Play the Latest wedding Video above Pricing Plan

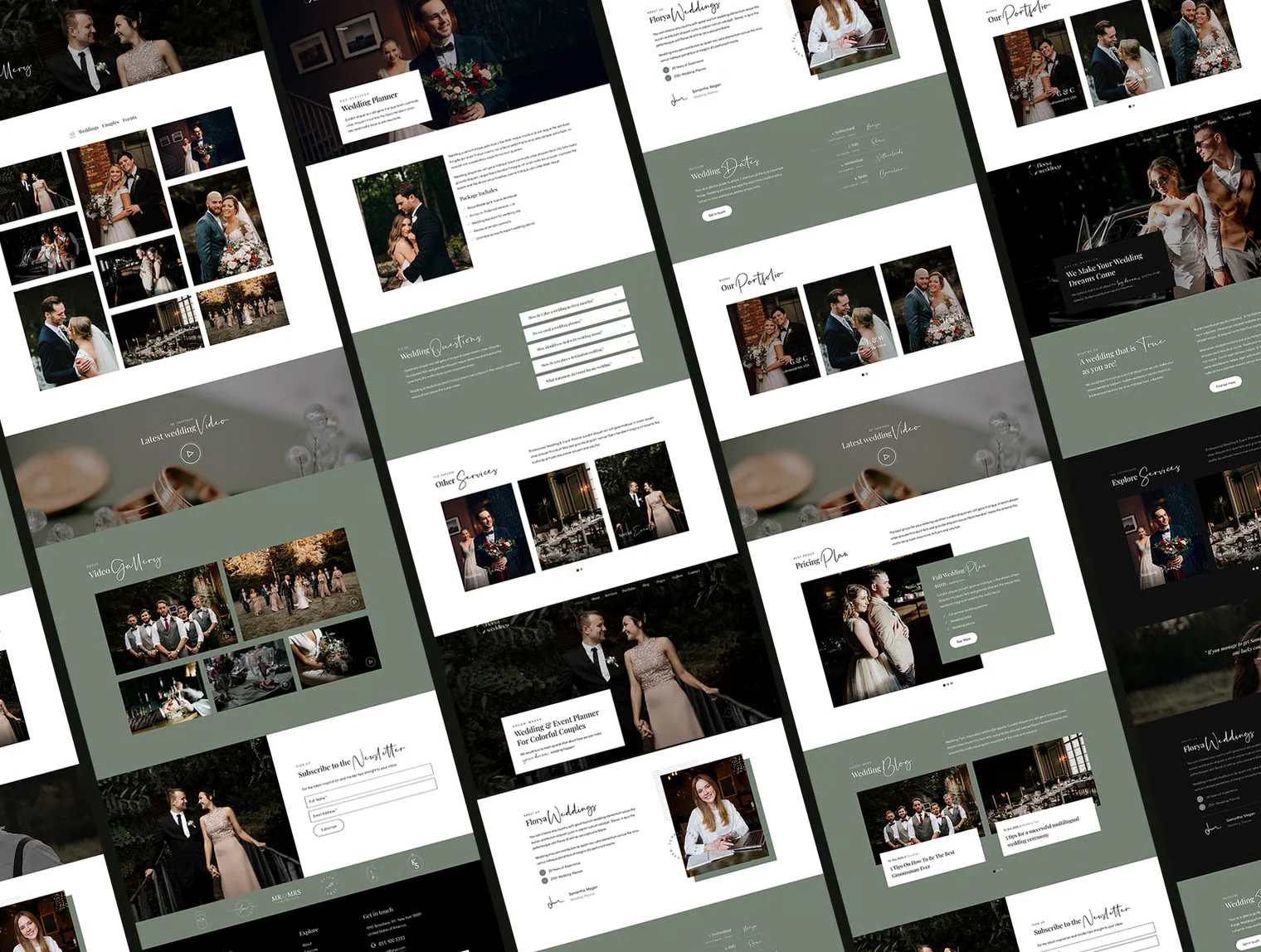[886, 457]
